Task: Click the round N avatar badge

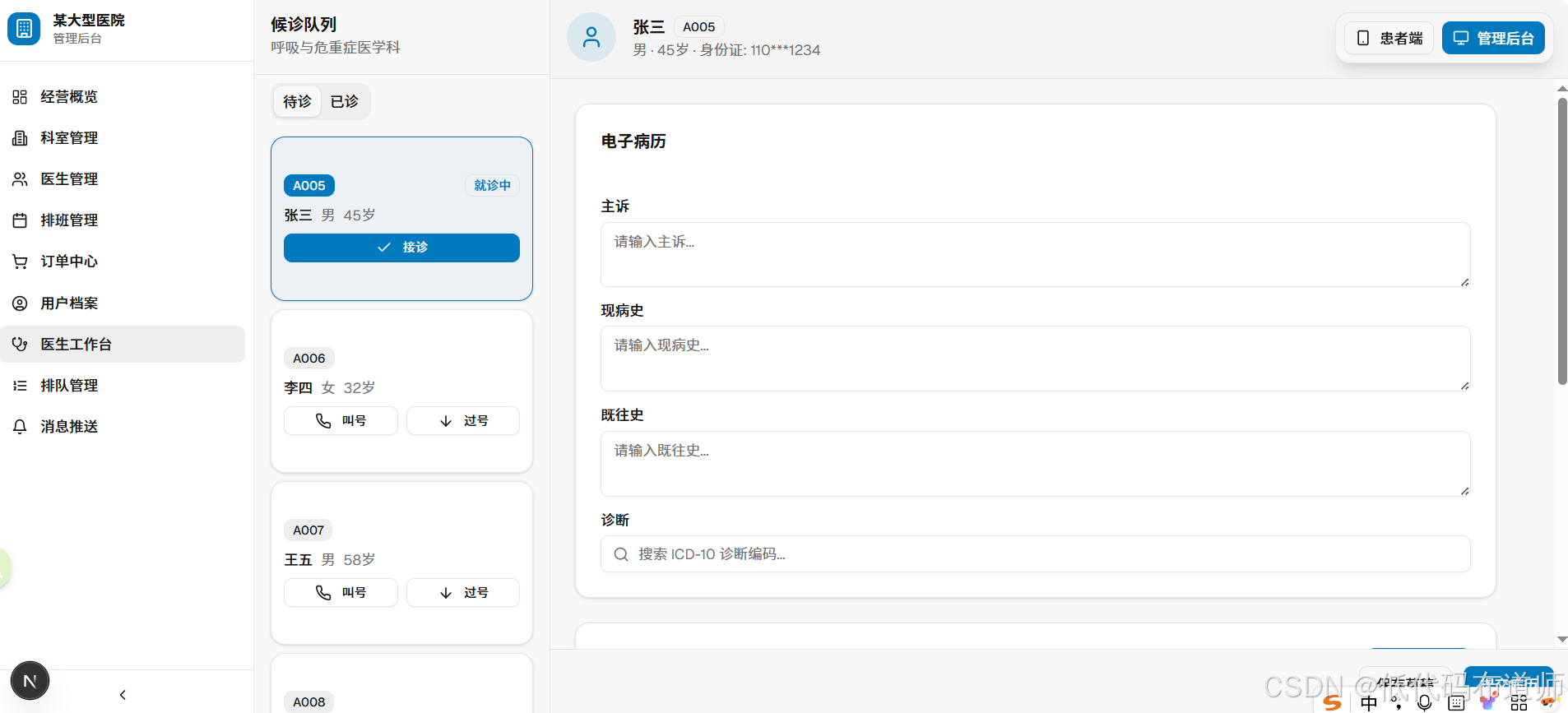Action: [x=30, y=681]
